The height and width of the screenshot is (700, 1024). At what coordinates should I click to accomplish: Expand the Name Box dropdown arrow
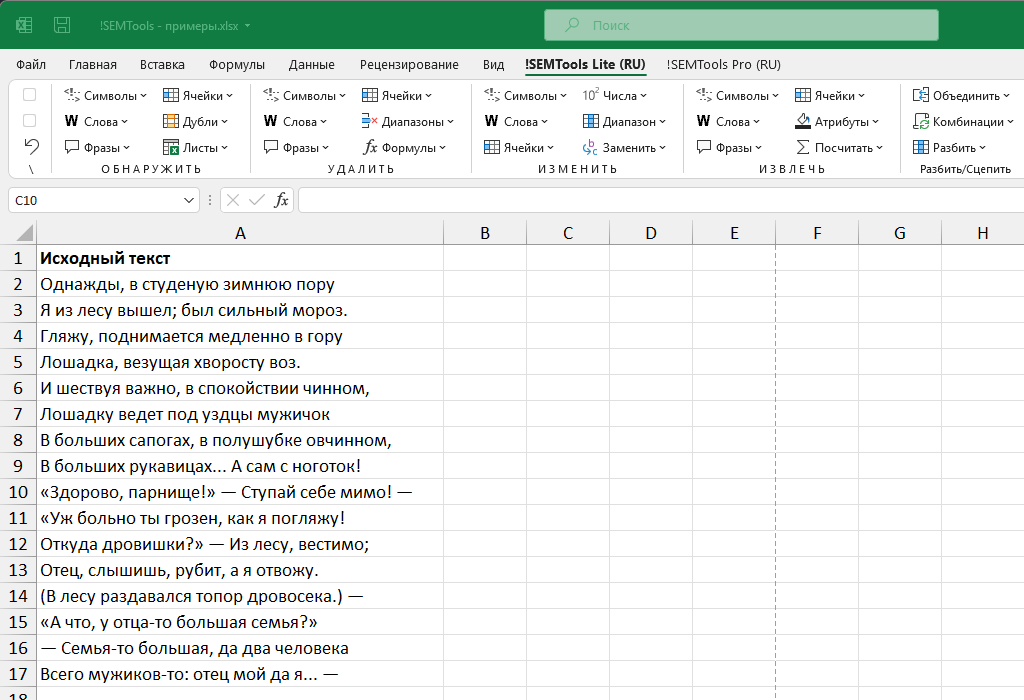189,200
